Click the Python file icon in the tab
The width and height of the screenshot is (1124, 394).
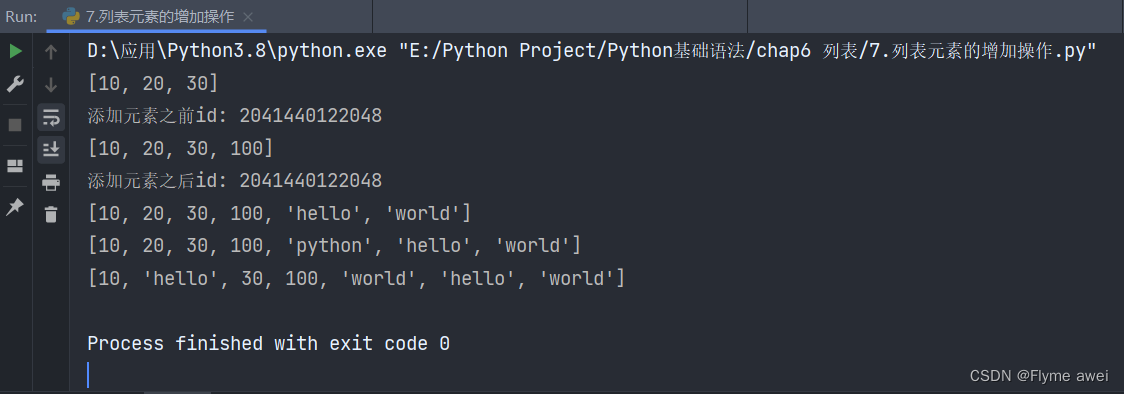pyautogui.click(x=71, y=16)
